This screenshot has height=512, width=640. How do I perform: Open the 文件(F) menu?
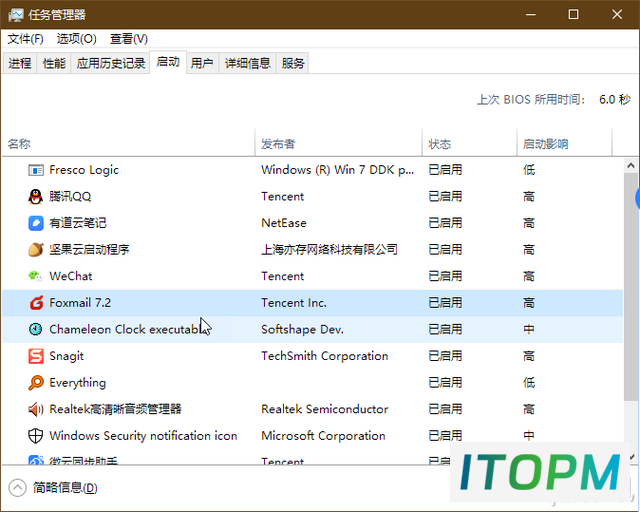click(25, 39)
